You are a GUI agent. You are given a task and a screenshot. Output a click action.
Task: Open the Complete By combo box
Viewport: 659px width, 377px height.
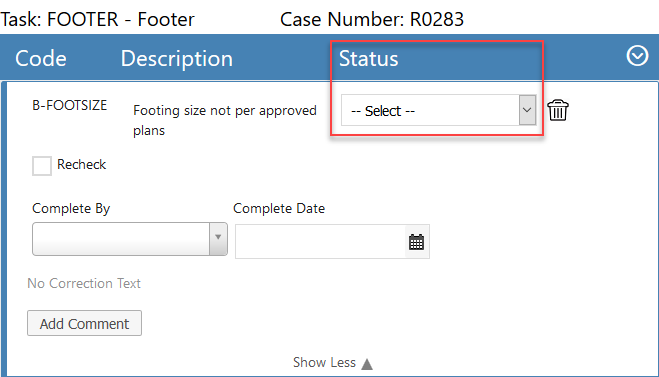130,239
